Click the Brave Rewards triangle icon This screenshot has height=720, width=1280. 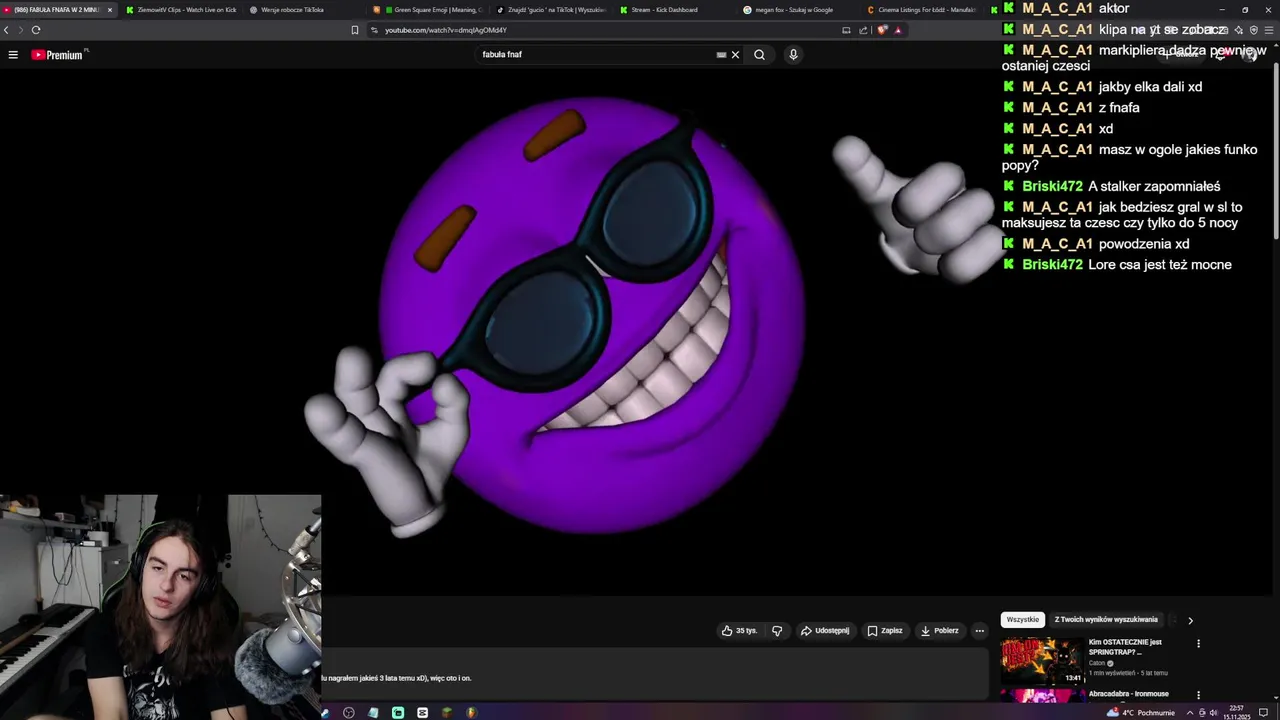point(898,30)
